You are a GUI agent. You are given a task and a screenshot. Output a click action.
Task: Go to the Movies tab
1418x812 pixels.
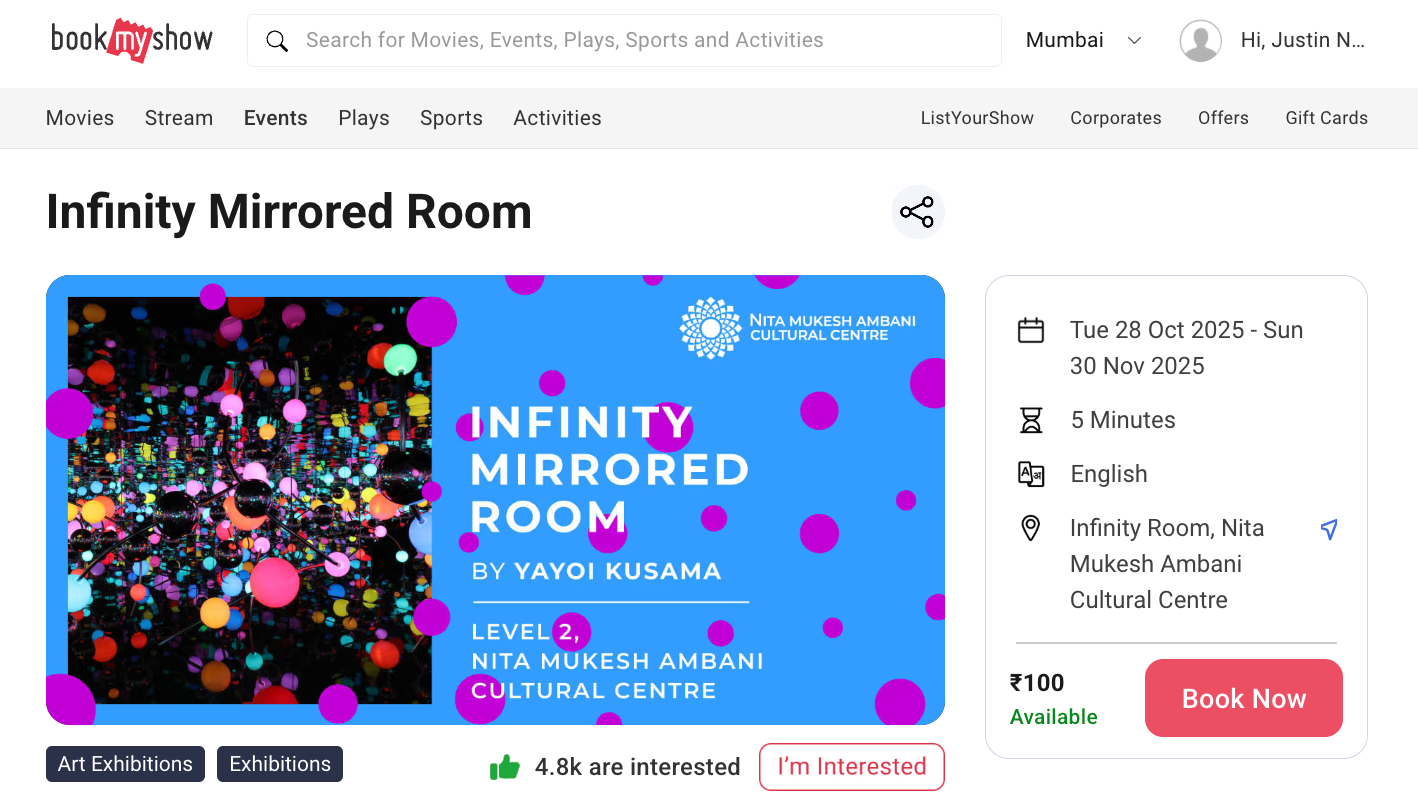pyautogui.click(x=80, y=118)
